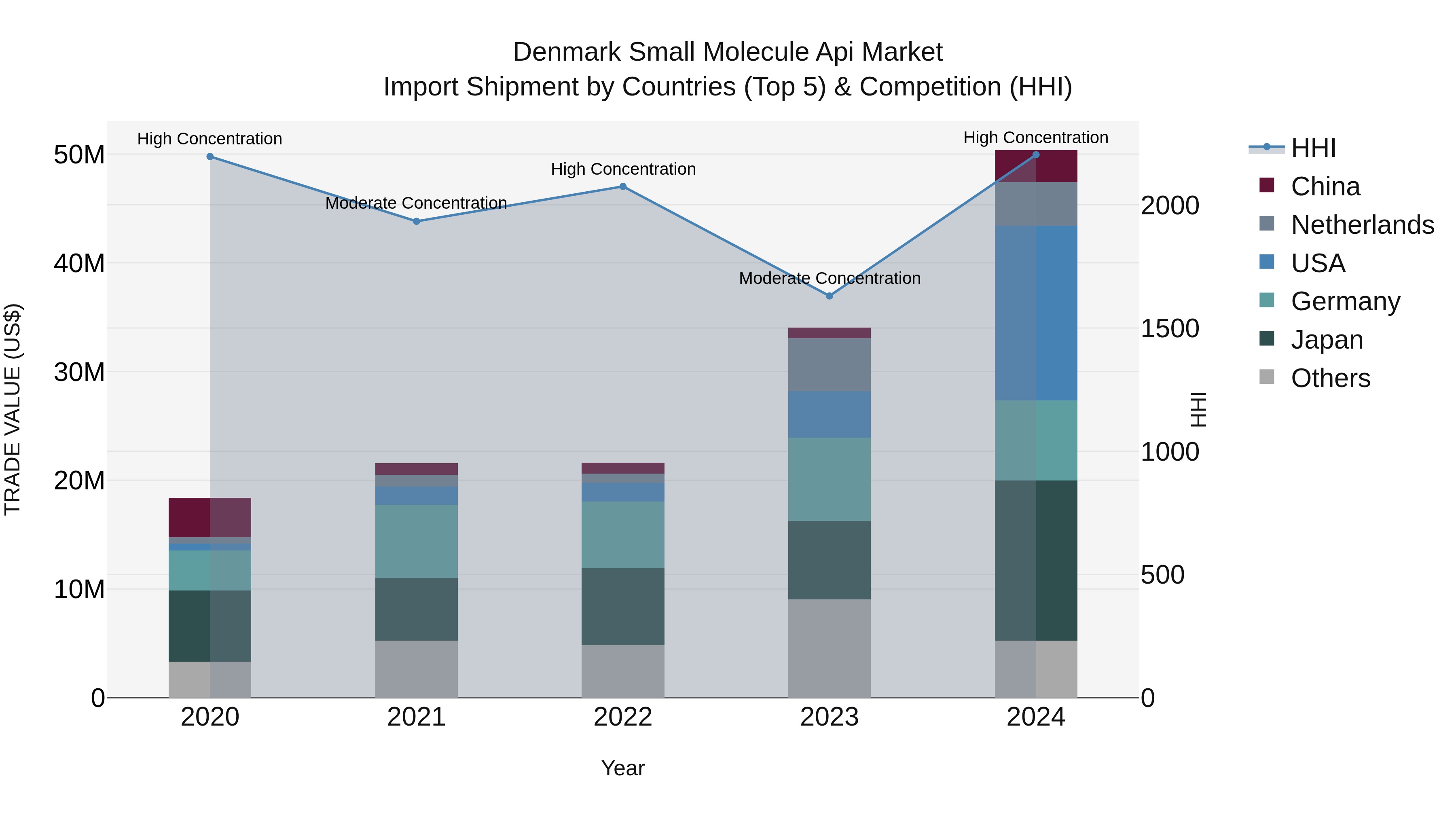1456x819 pixels.
Task: Select the 2022 HHI data point
Action: coord(623,186)
